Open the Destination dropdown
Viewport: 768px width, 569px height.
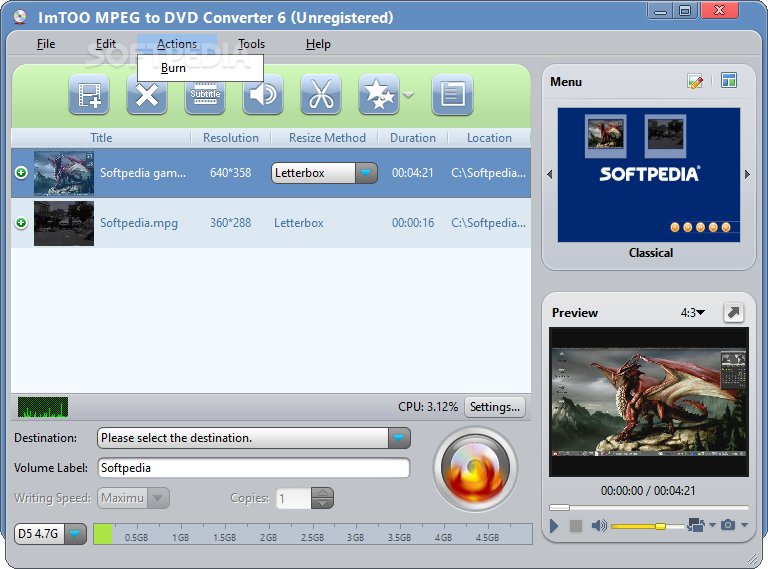(399, 438)
